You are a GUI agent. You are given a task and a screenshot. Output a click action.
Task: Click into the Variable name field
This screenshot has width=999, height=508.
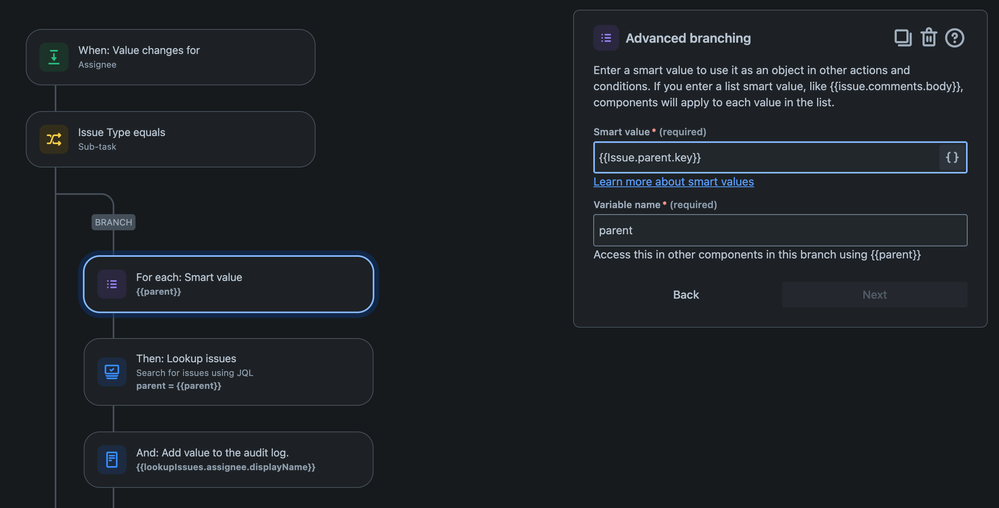click(x=780, y=230)
